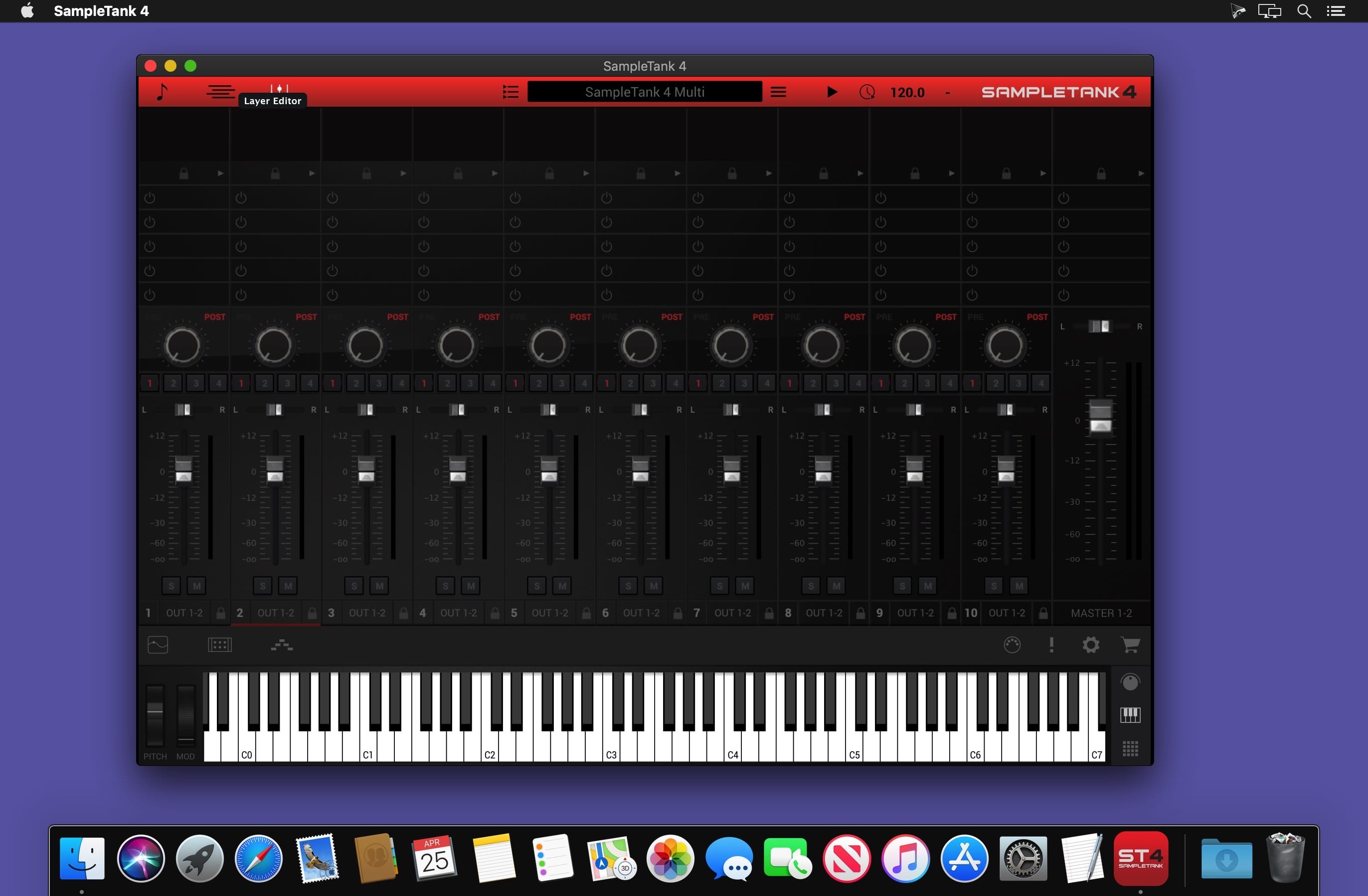Show macro knobs with the knob icon

tap(1130, 682)
